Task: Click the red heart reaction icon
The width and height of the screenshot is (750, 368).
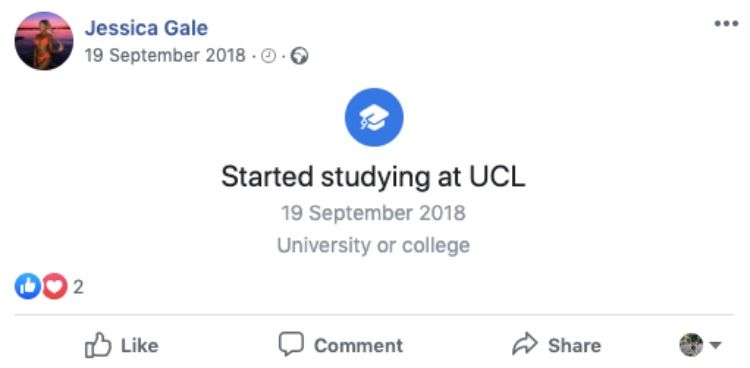Action: click(x=55, y=286)
